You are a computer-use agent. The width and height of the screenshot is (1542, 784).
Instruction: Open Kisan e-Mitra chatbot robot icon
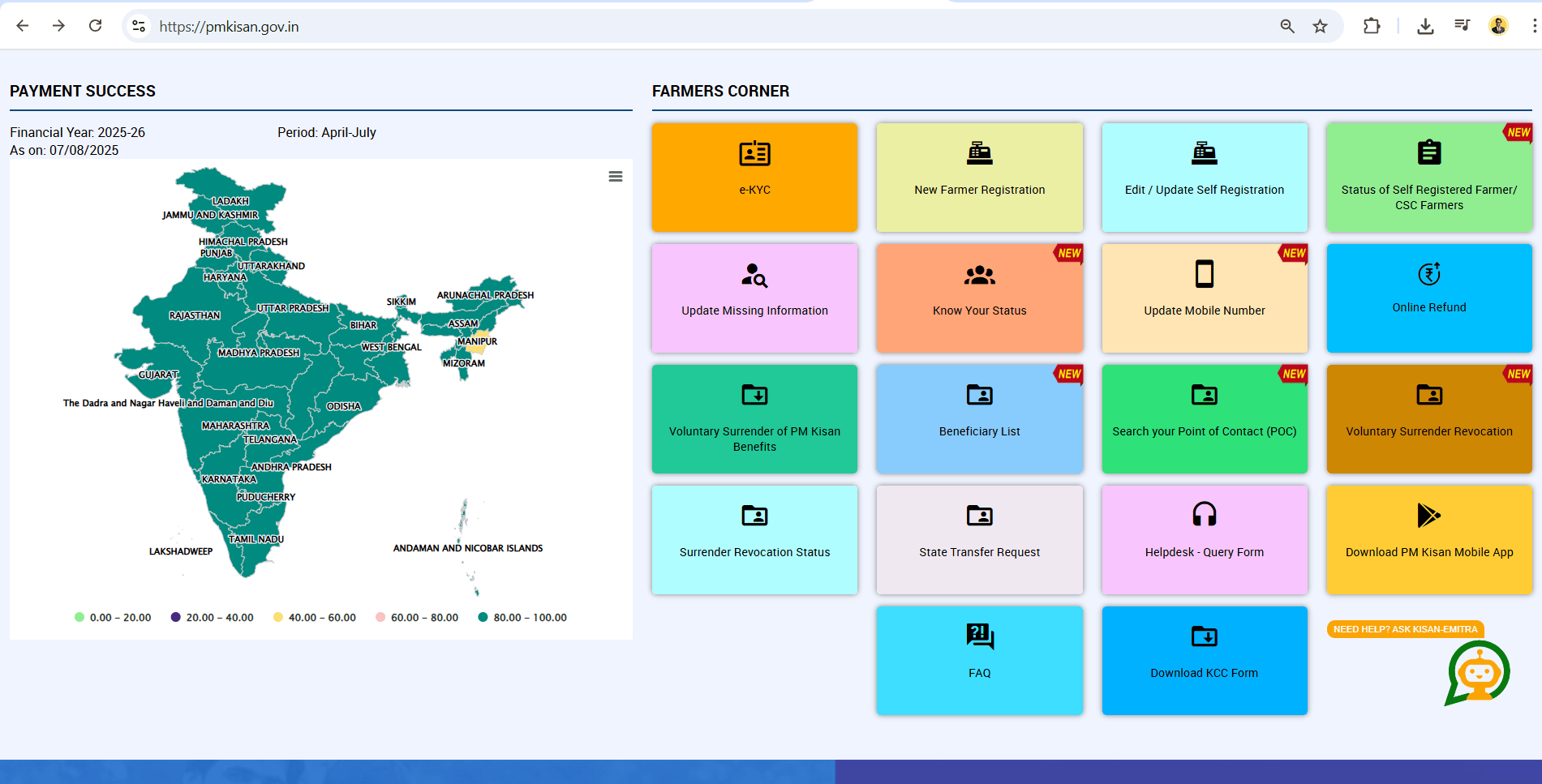point(1477,673)
